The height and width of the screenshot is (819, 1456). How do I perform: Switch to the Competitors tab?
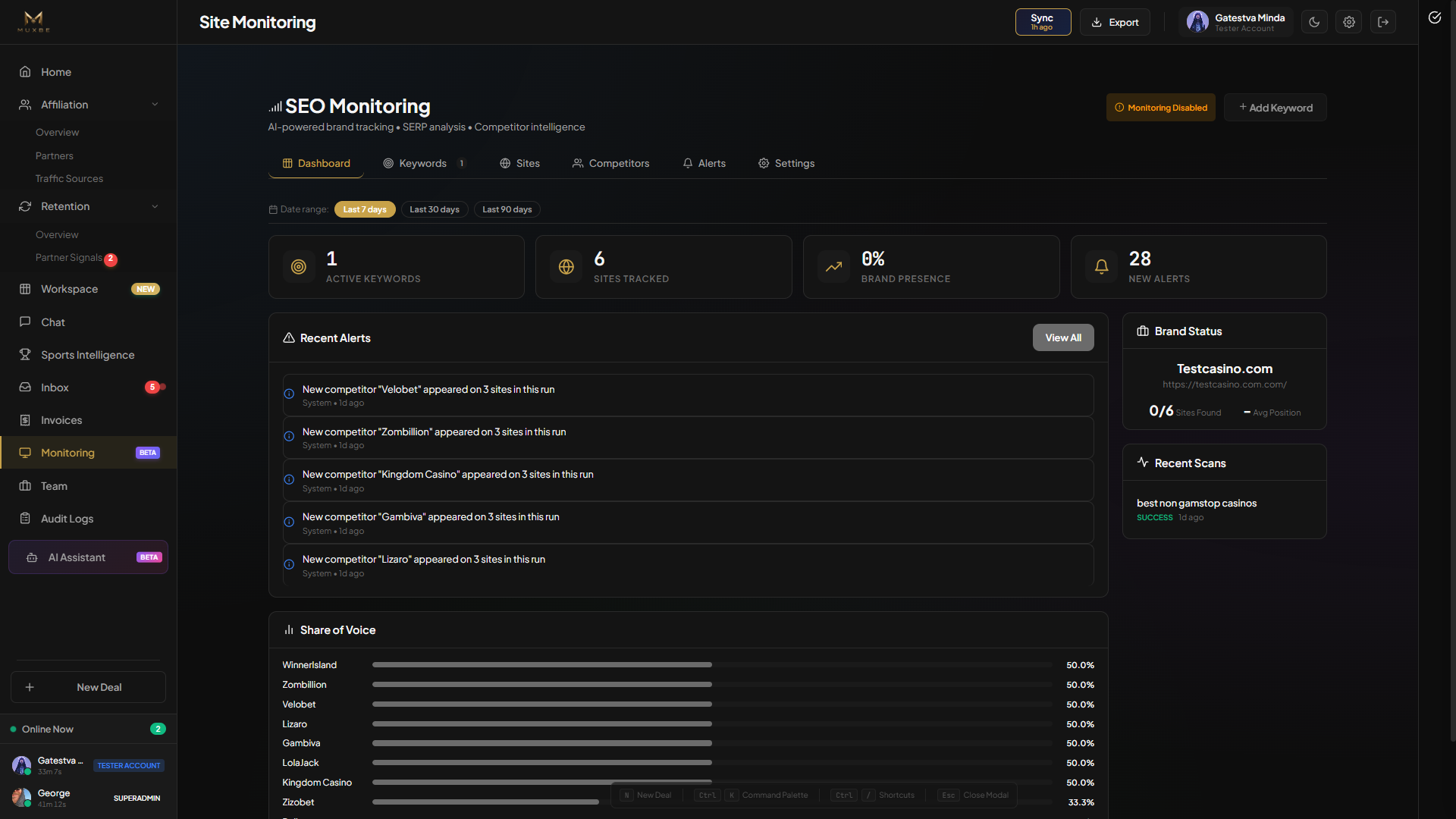tap(611, 163)
